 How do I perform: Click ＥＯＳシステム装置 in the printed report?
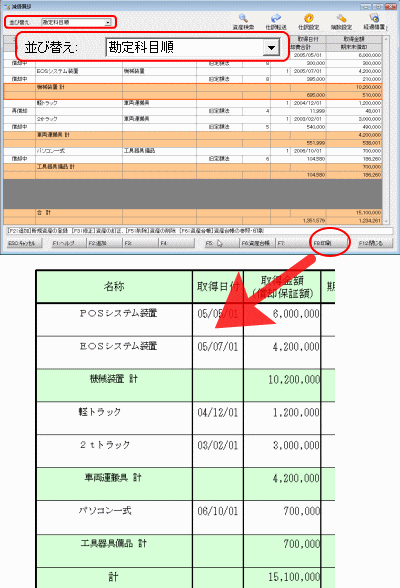click(118, 346)
